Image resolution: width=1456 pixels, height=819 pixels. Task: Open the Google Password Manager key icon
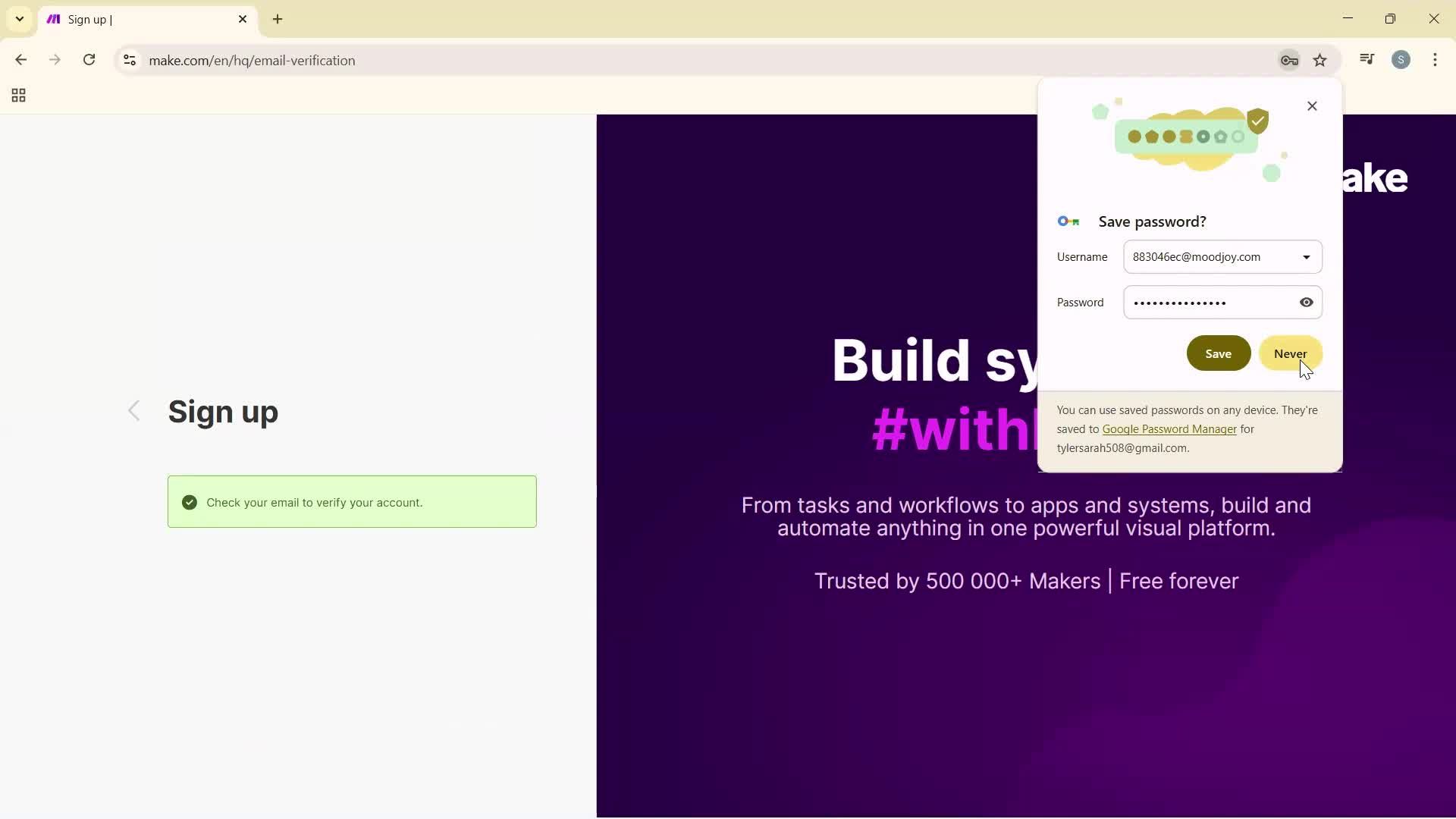[1289, 60]
